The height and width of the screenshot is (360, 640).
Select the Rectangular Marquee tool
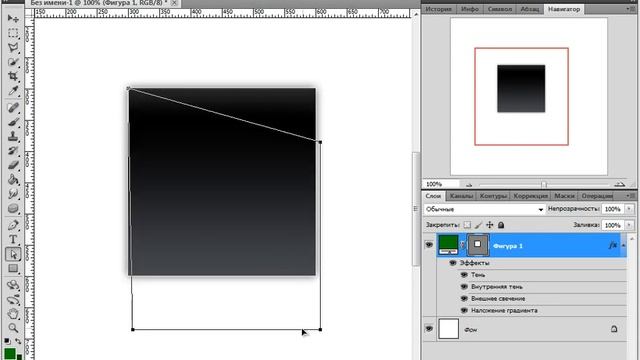(13, 33)
